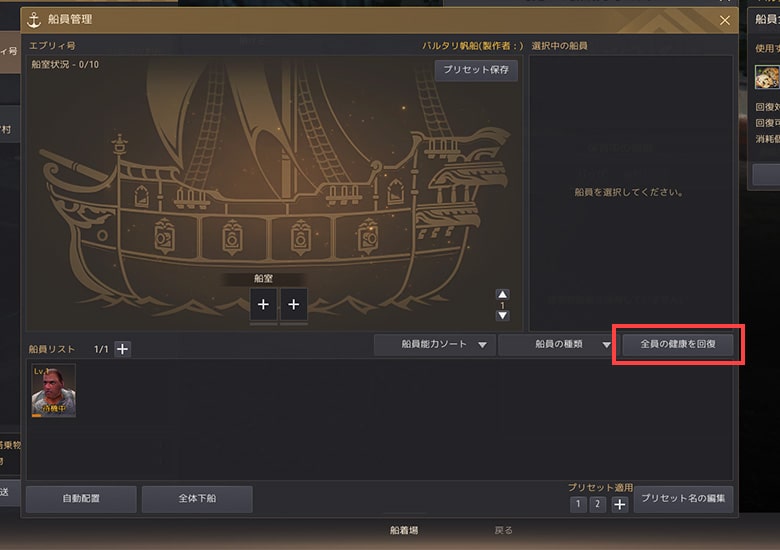Add new preset with plus icon

coord(619,505)
